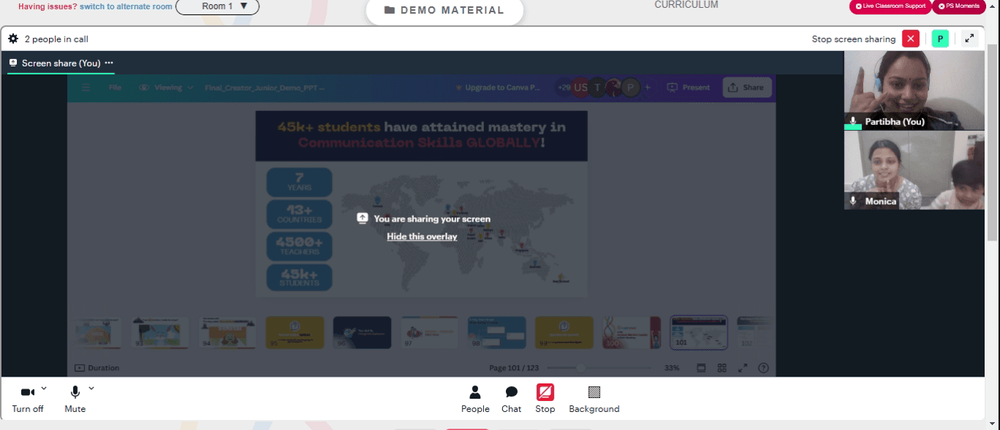Click the 33% zoom value
1000x430 pixels.
[672, 368]
